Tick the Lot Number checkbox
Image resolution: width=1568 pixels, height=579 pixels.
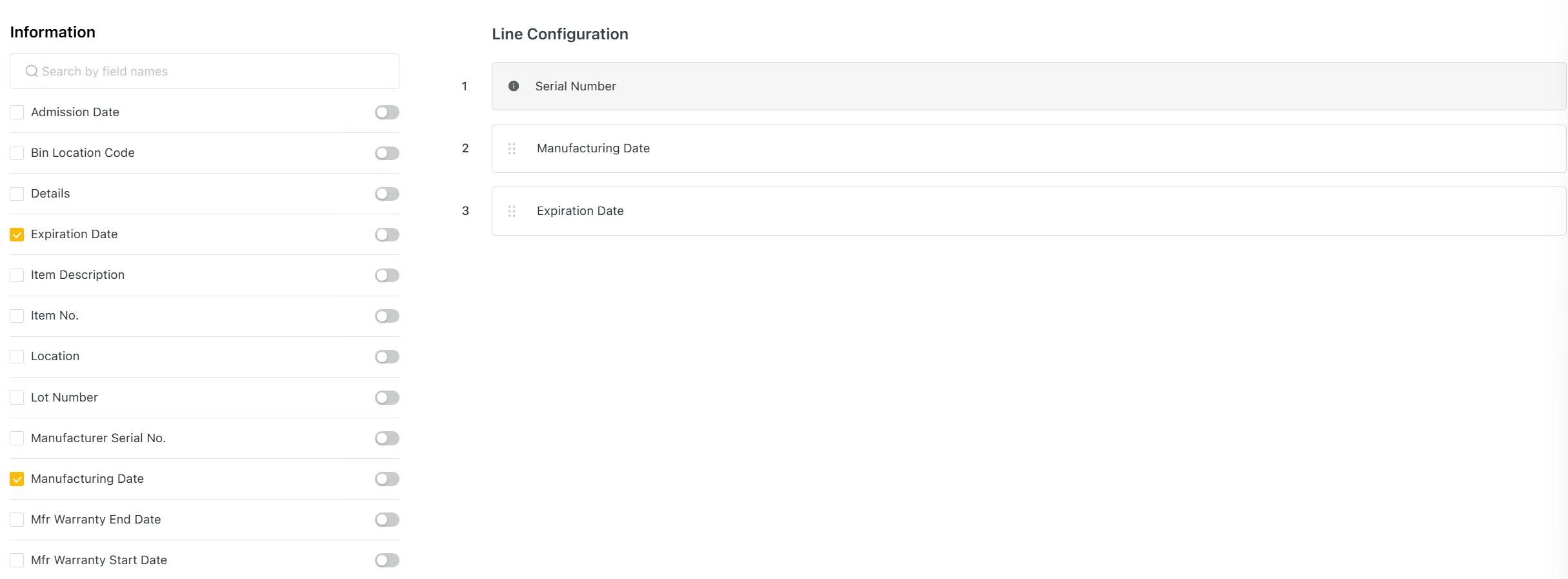tap(17, 398)
